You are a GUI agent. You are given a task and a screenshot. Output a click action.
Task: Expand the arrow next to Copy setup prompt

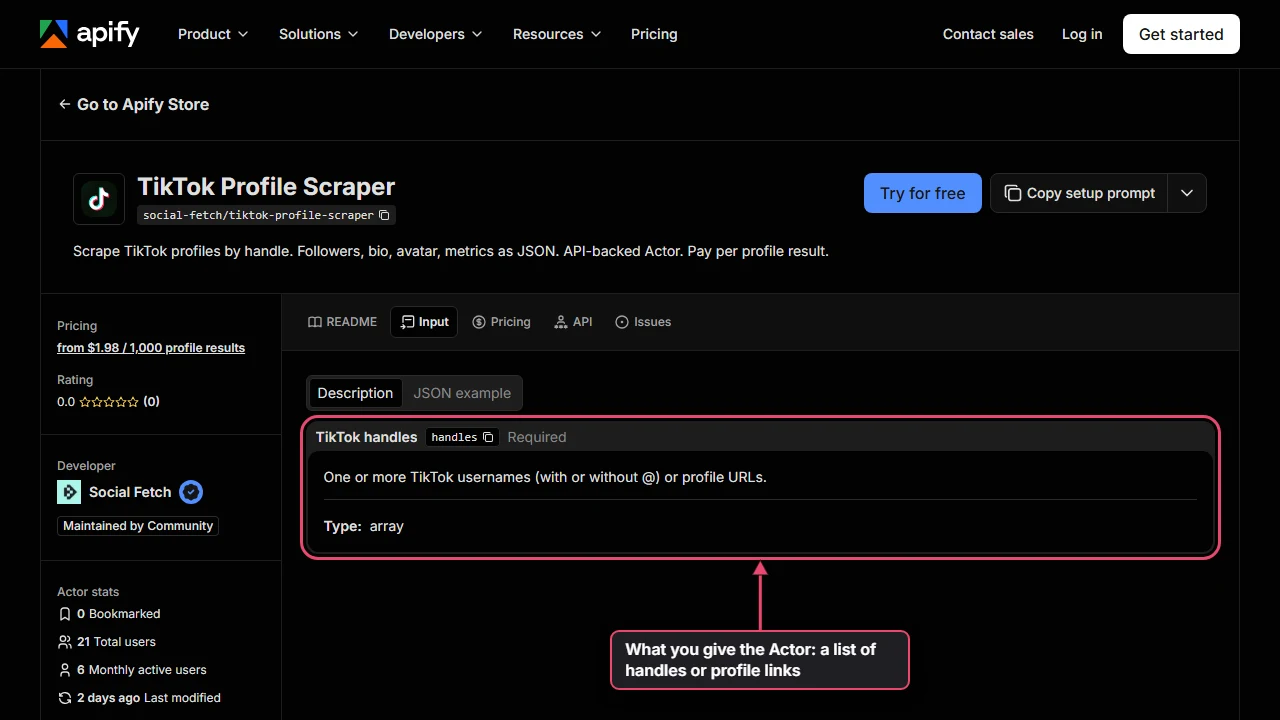[1187, 193]
